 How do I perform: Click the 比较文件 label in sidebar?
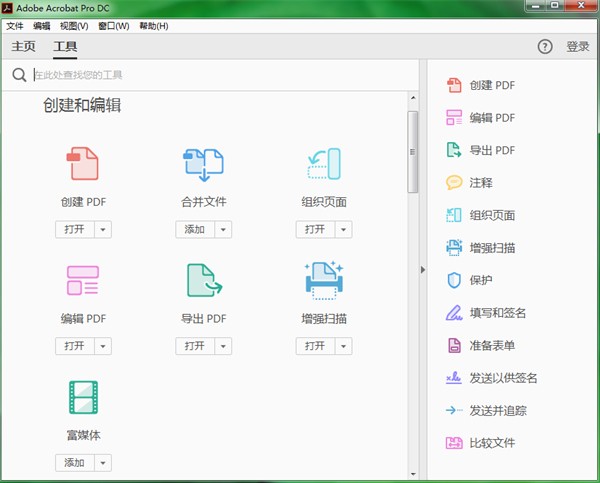point(492,443)
